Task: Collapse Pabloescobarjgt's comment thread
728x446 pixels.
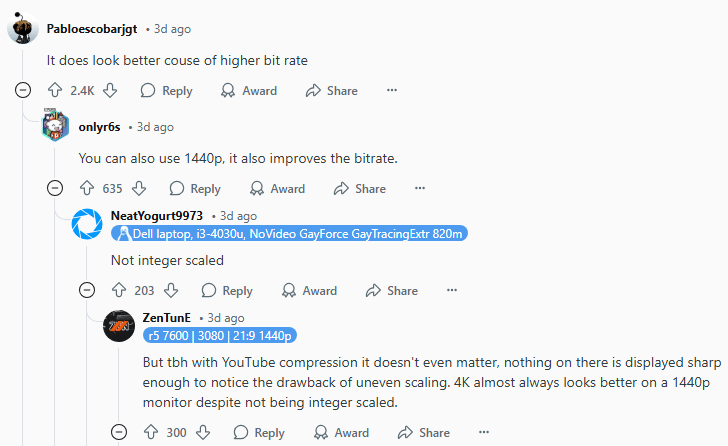Action: pos(23,90)
